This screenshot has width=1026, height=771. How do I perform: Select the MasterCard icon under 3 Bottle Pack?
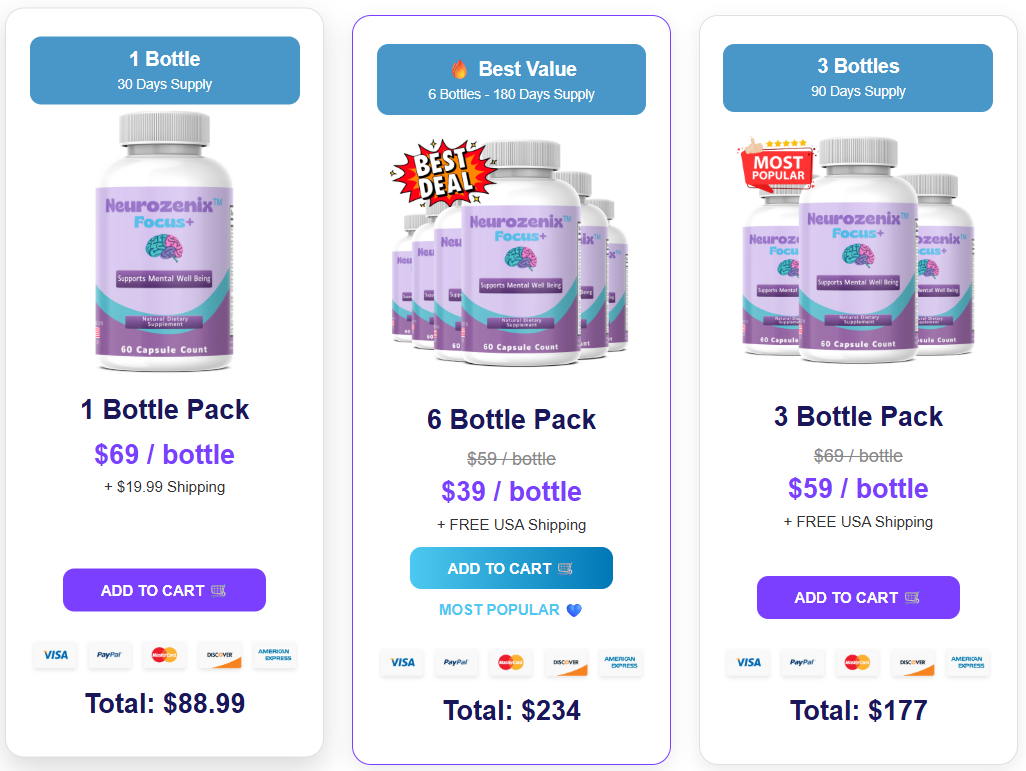click(x=857, y=663)
